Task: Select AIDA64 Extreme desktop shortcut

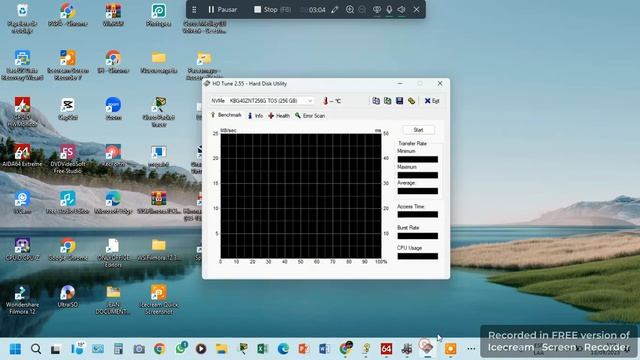Action: pyautogui.click(x=22, y=155)
